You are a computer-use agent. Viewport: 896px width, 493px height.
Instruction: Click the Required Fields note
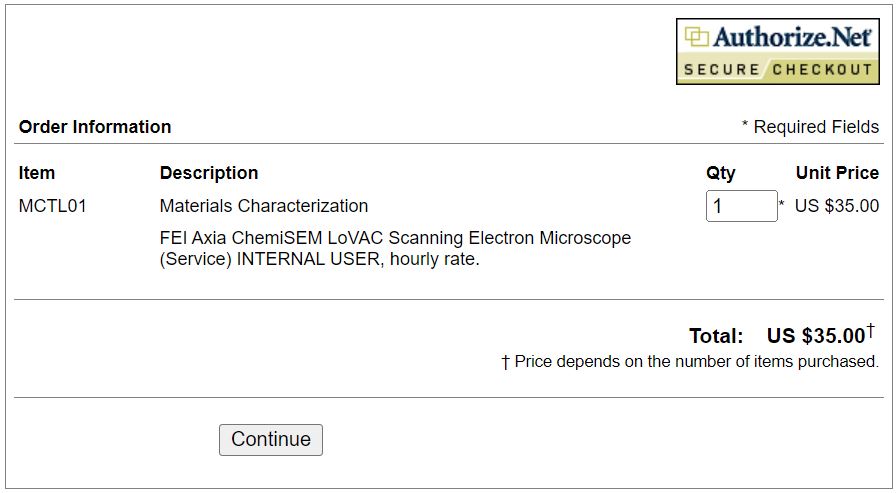tap(810, 127)
